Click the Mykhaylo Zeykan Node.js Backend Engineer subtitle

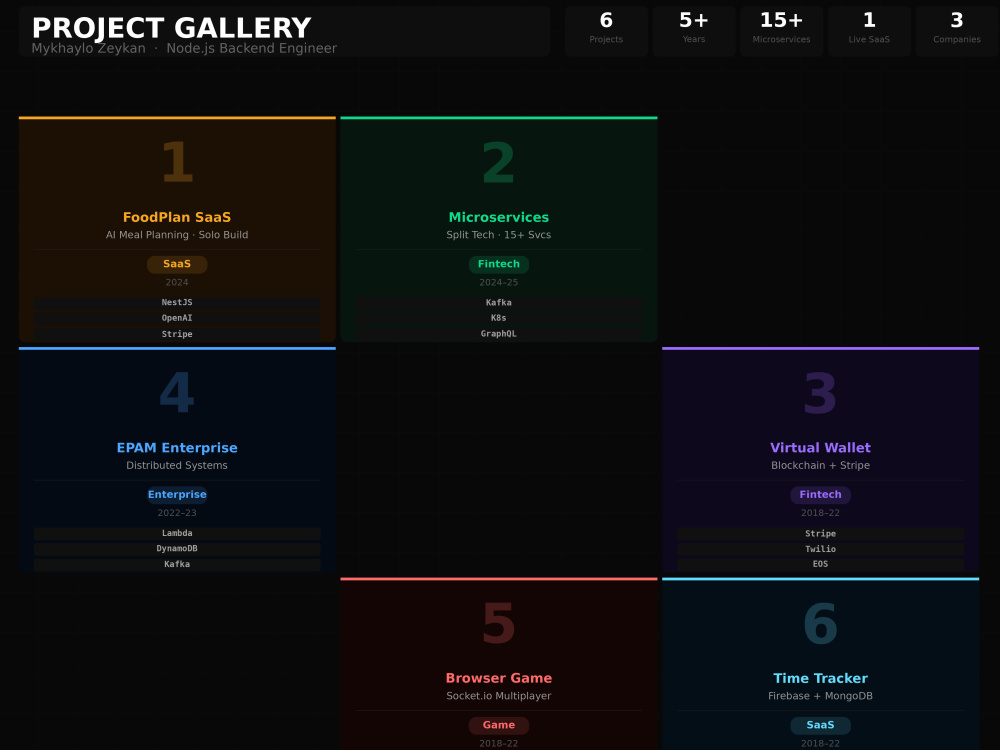tap(184, 48)
